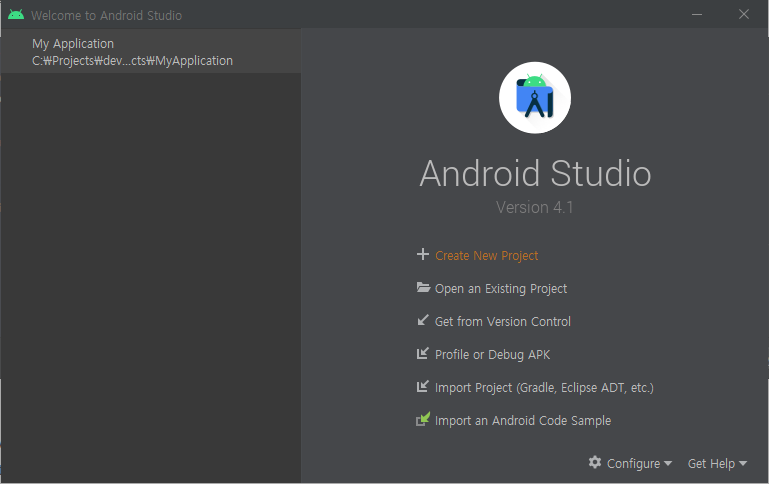Click the Android Studio logo image
This screenshot has height=484, width=769.
[x=535, y=98]
